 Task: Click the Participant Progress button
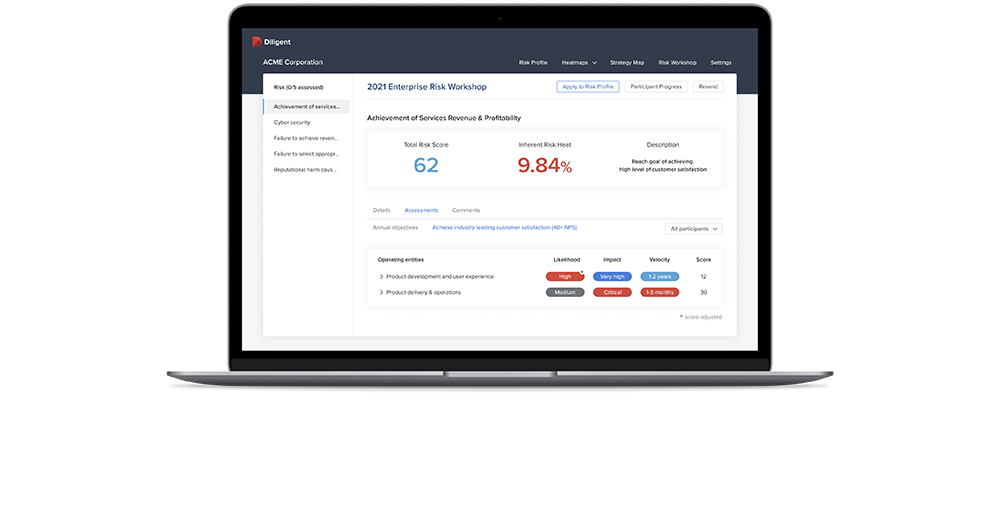pyautogui.click(x=656, y=87)
